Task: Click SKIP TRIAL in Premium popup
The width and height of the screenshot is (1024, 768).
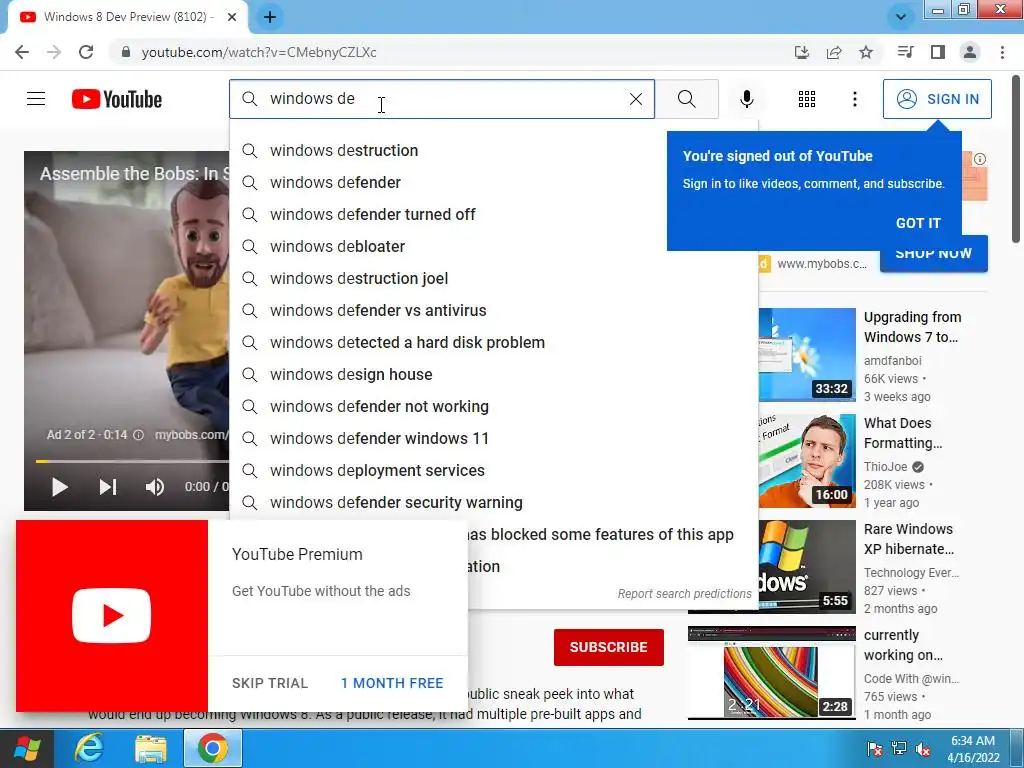Action: [270, 683]
